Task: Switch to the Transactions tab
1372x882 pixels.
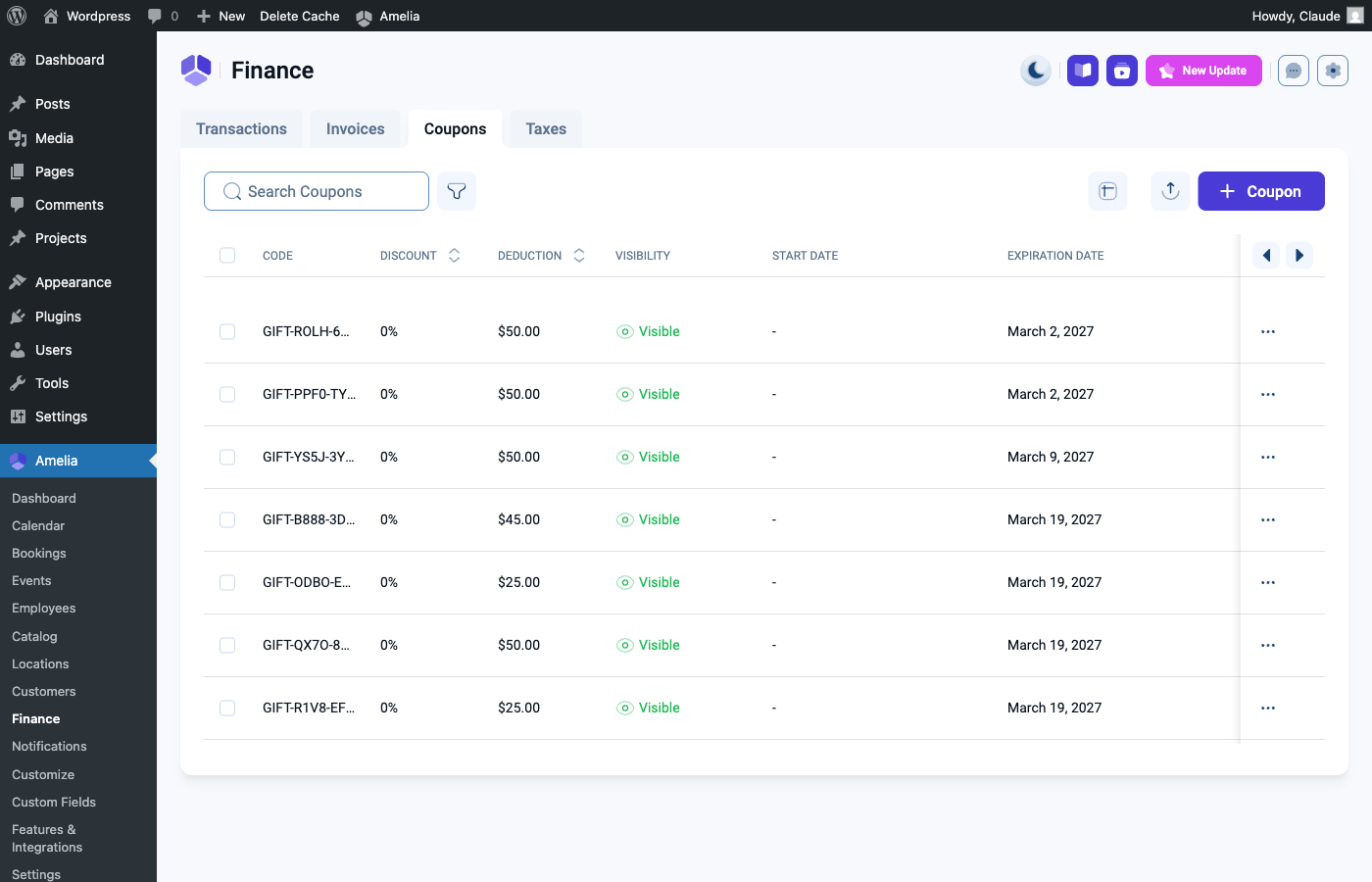Action: [x=241, y=129]
